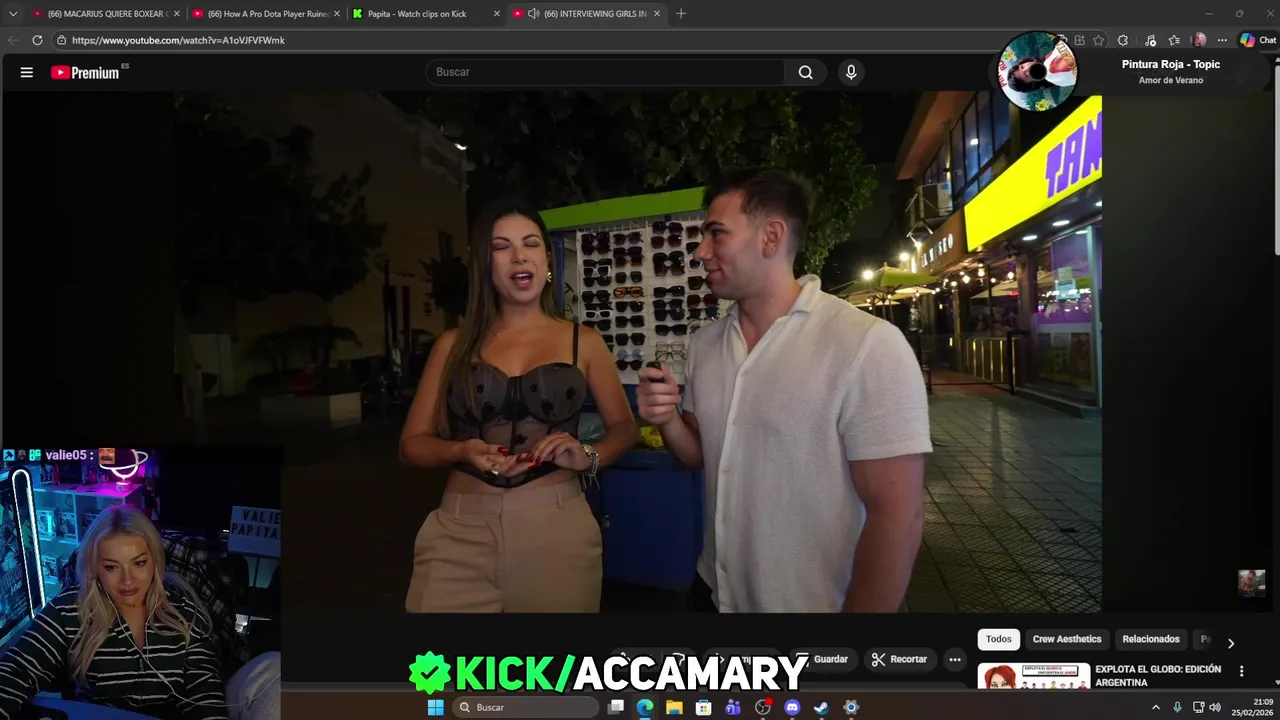
Task: Open the settings gear app on taskbar
Action: (x=851, y=707)
